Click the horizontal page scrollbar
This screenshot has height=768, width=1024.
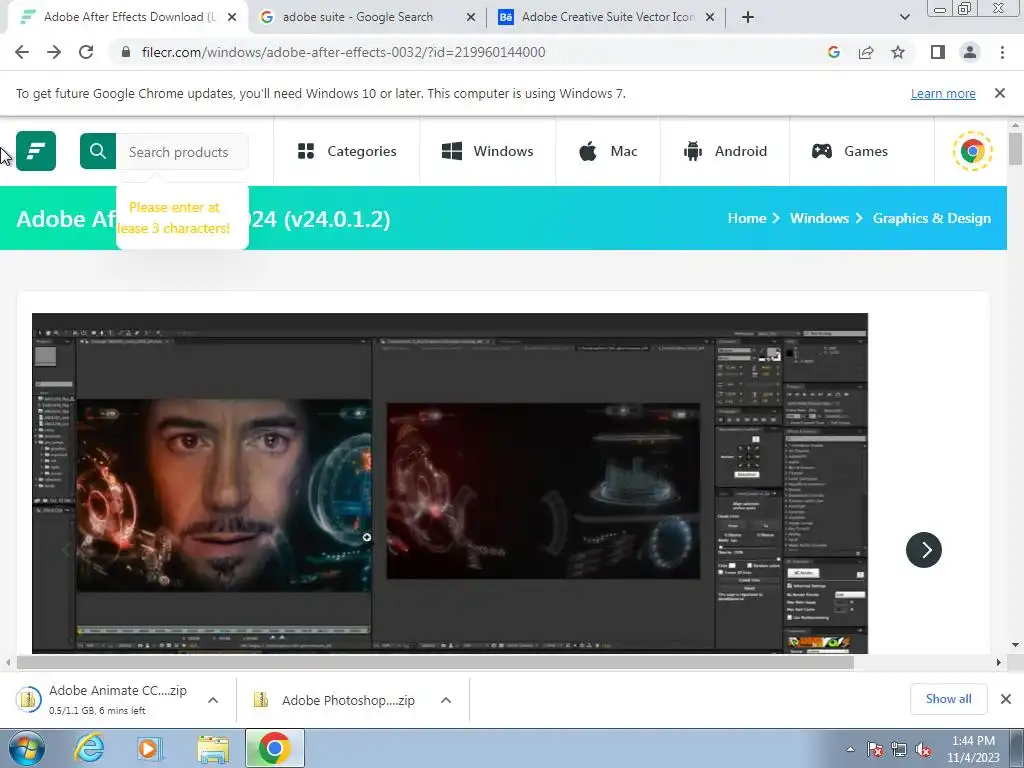[x=435, y=662]
